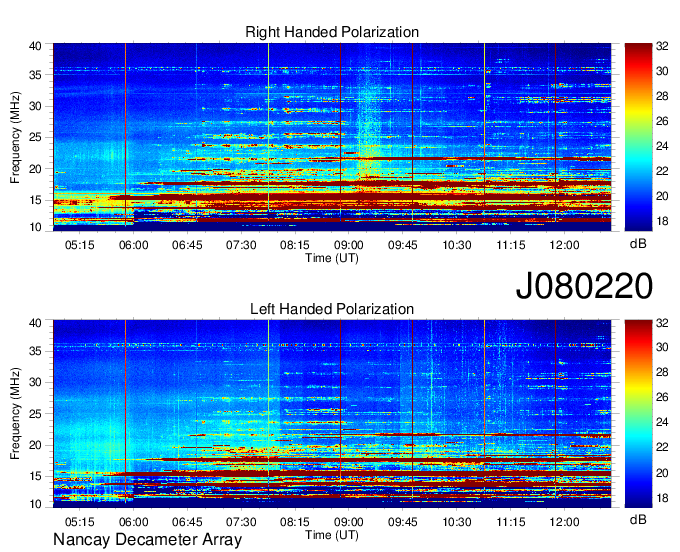Click the bottom colorbar's 'dB' unit label
This screenshot has height=552, width=680.
pos(638,520)
